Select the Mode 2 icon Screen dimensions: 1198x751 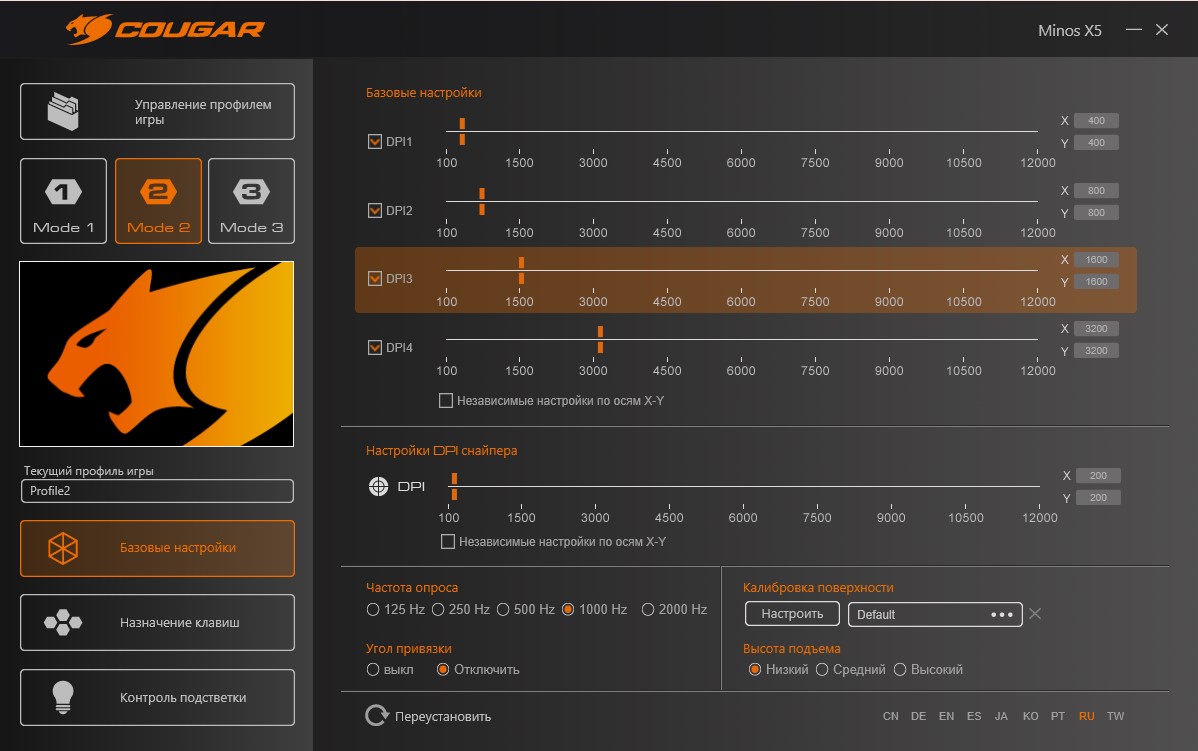pyautogui.click(x=158, y=192)
